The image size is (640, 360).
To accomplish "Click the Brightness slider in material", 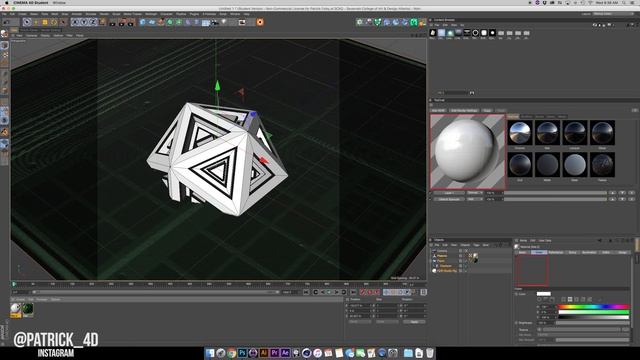I will tap(592, 323).
